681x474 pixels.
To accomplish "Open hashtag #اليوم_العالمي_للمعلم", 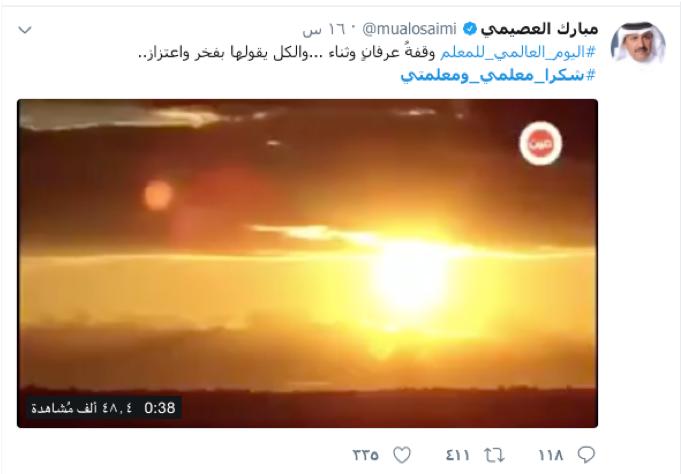I will 518,53.
